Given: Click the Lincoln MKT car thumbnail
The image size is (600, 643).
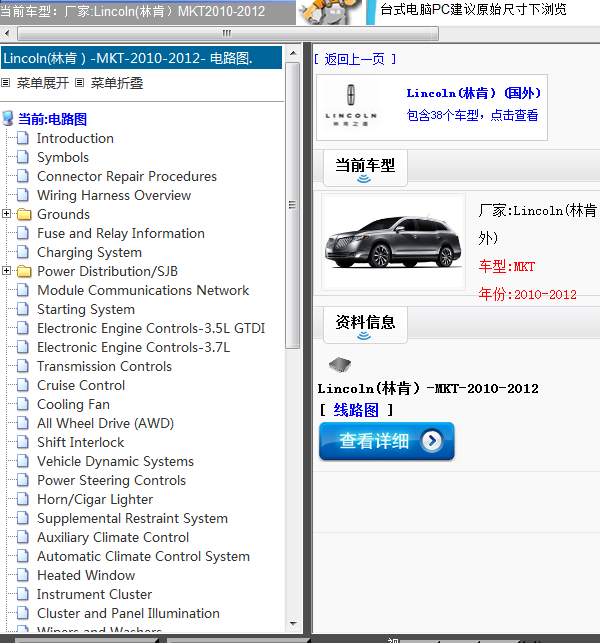Looking at the screenshot, I should [x=393, y=242].
